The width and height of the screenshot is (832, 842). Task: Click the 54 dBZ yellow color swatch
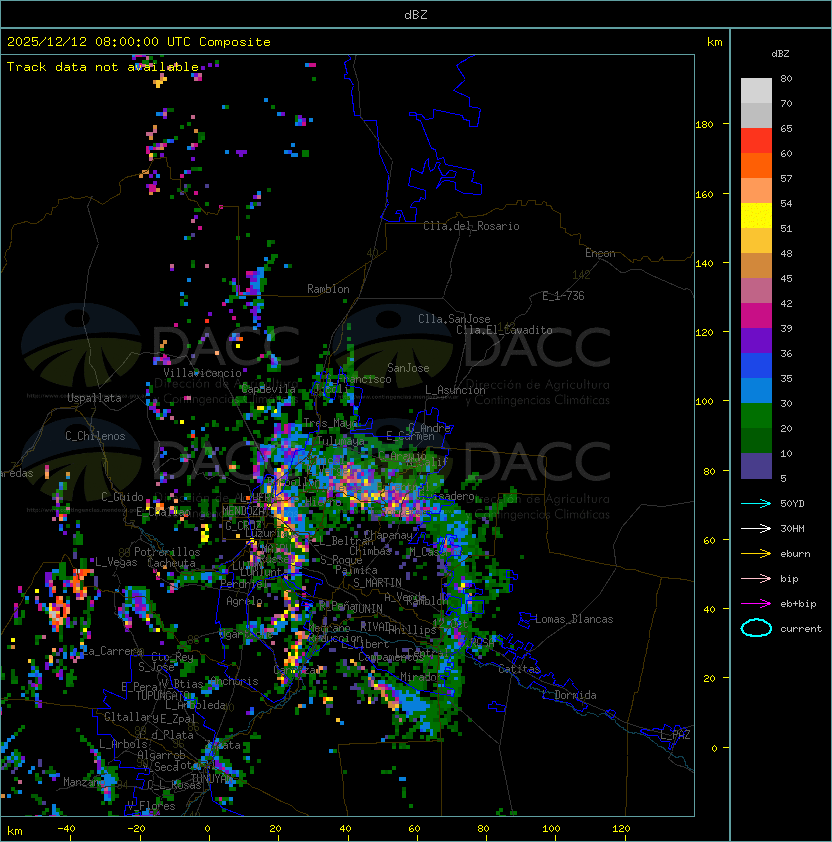coord(756,215)
